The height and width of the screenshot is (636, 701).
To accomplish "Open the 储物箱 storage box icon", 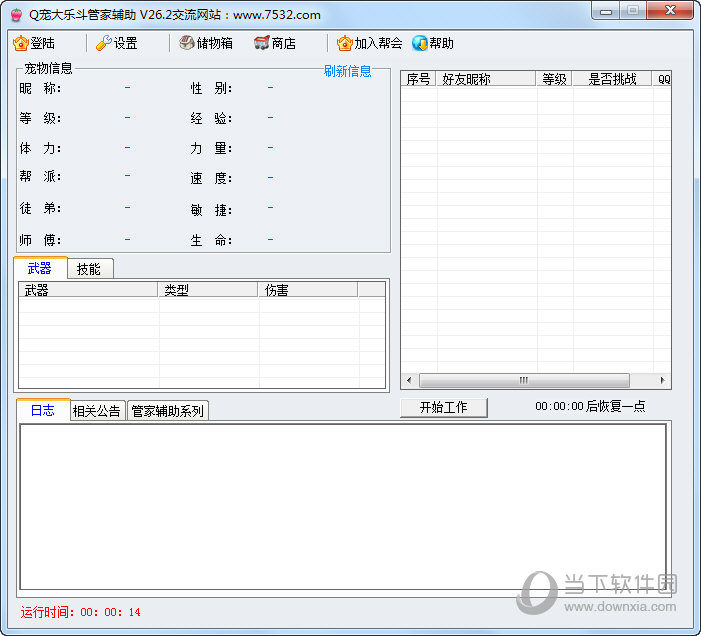I will pyautogui.click(x=187, y=43).
